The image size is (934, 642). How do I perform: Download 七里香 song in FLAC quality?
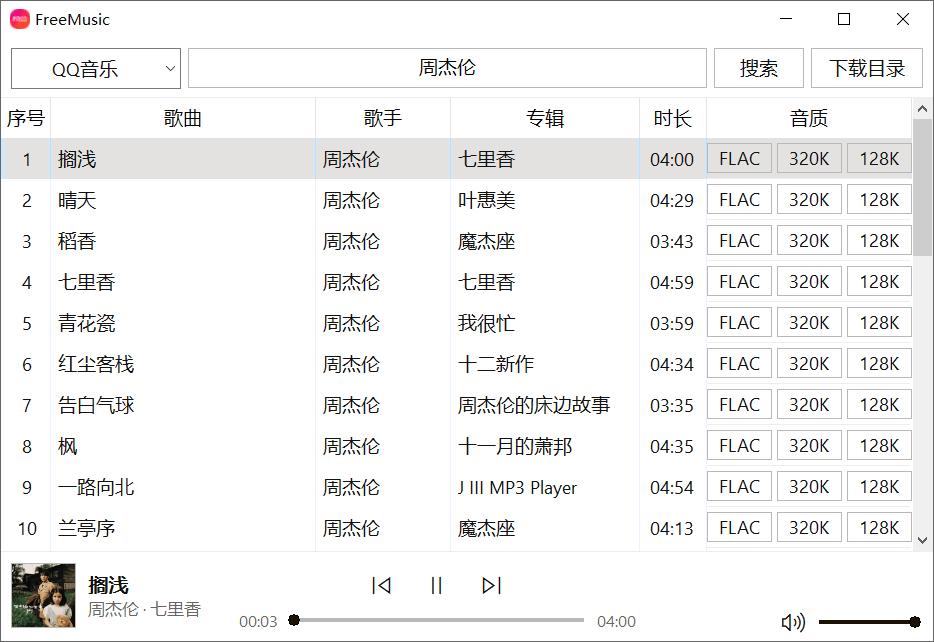click(x=739, y=282)
